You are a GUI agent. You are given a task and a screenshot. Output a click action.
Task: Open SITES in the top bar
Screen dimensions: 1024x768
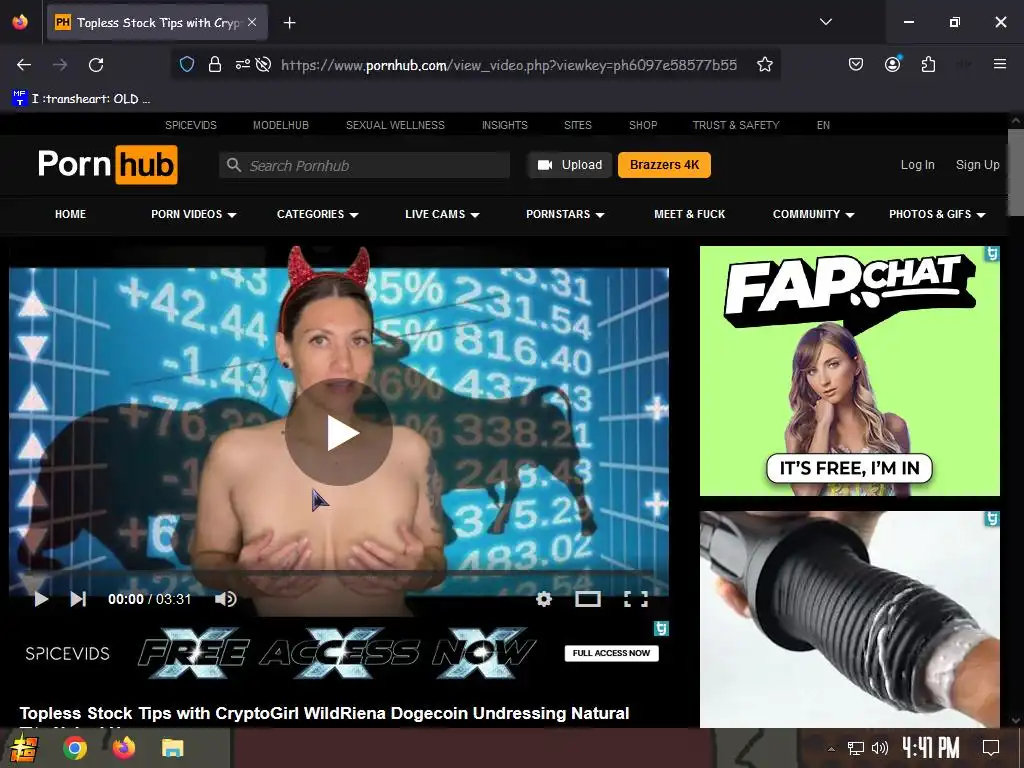tap(578, 125)
